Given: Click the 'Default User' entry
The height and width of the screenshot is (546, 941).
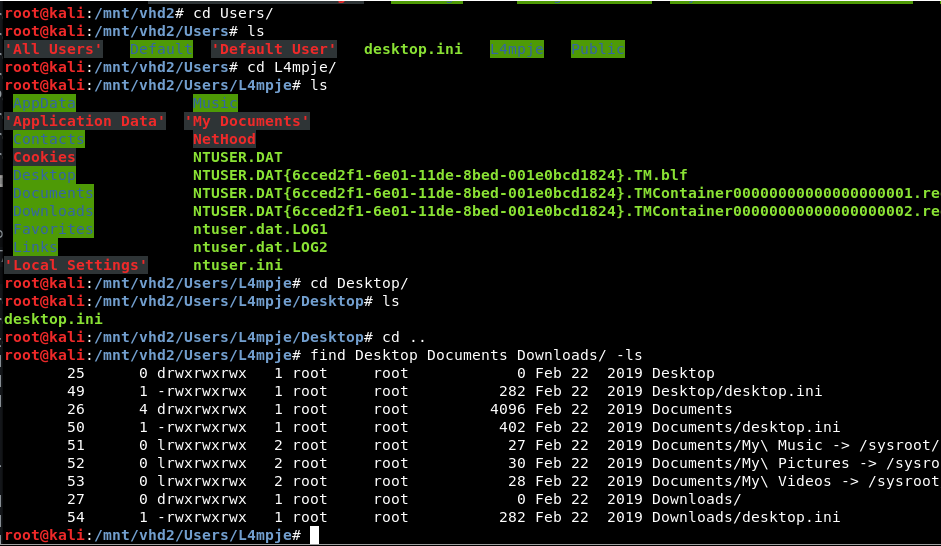Looking at the screenshot, I should (x=274, y=49).
